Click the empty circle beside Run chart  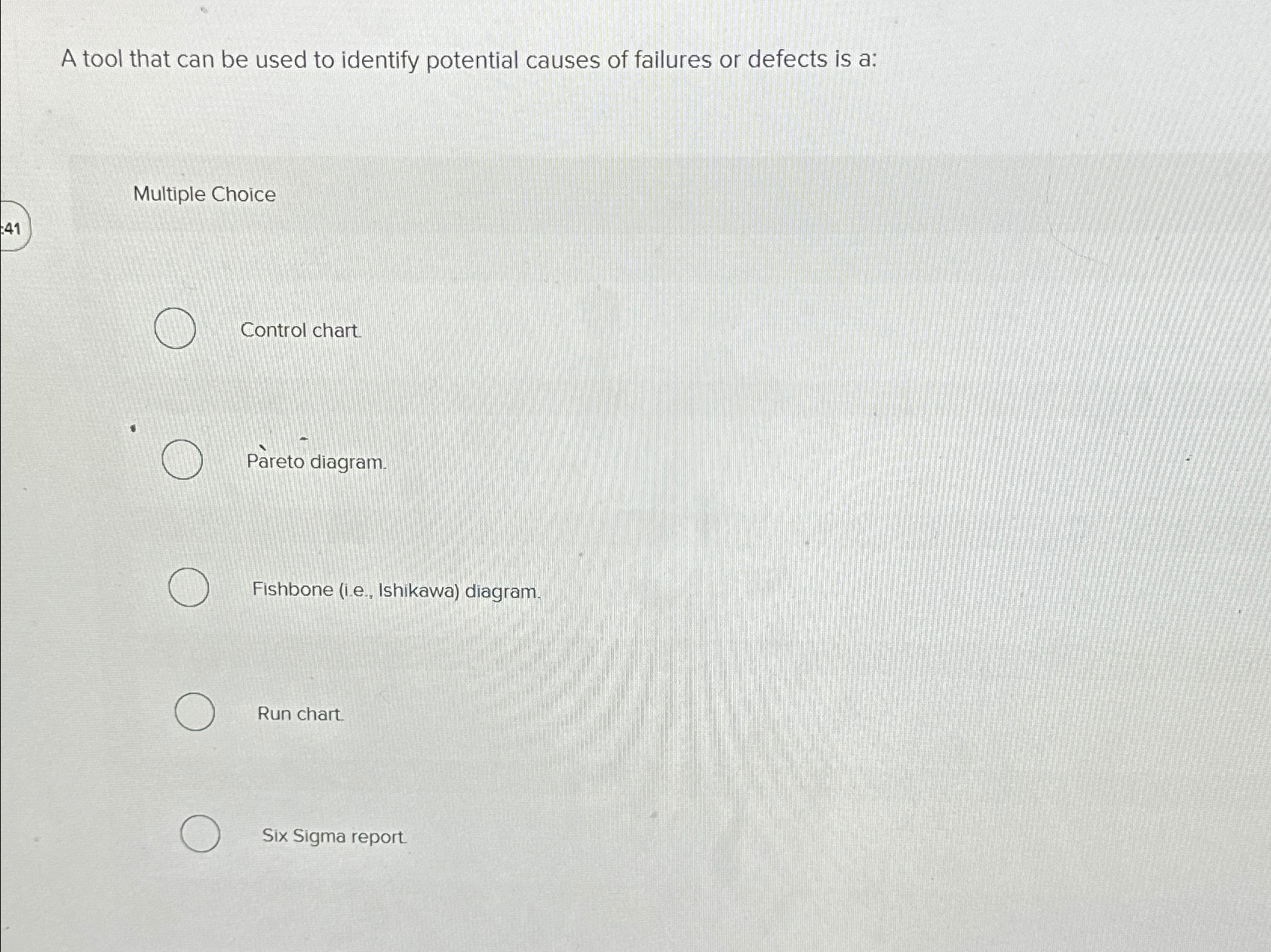click(x=193, y=712)
